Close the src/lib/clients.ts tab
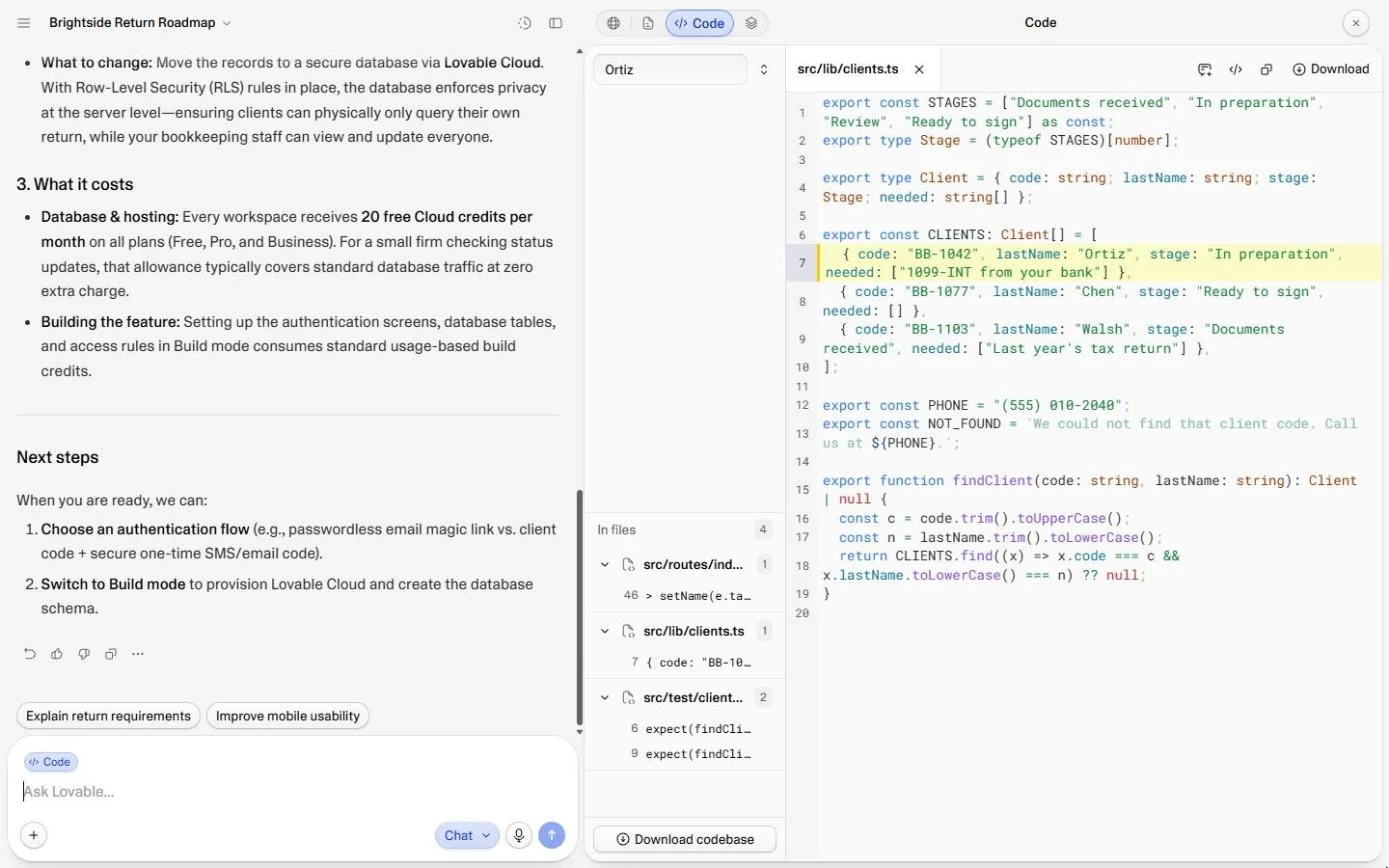The width and height of the screenshot is (1389, 868). point(919,69)
